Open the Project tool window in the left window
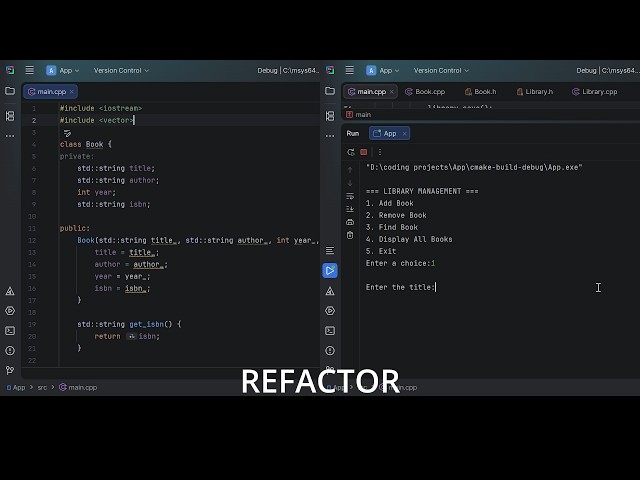Screen dimensions: 640x480 [10, 91]
